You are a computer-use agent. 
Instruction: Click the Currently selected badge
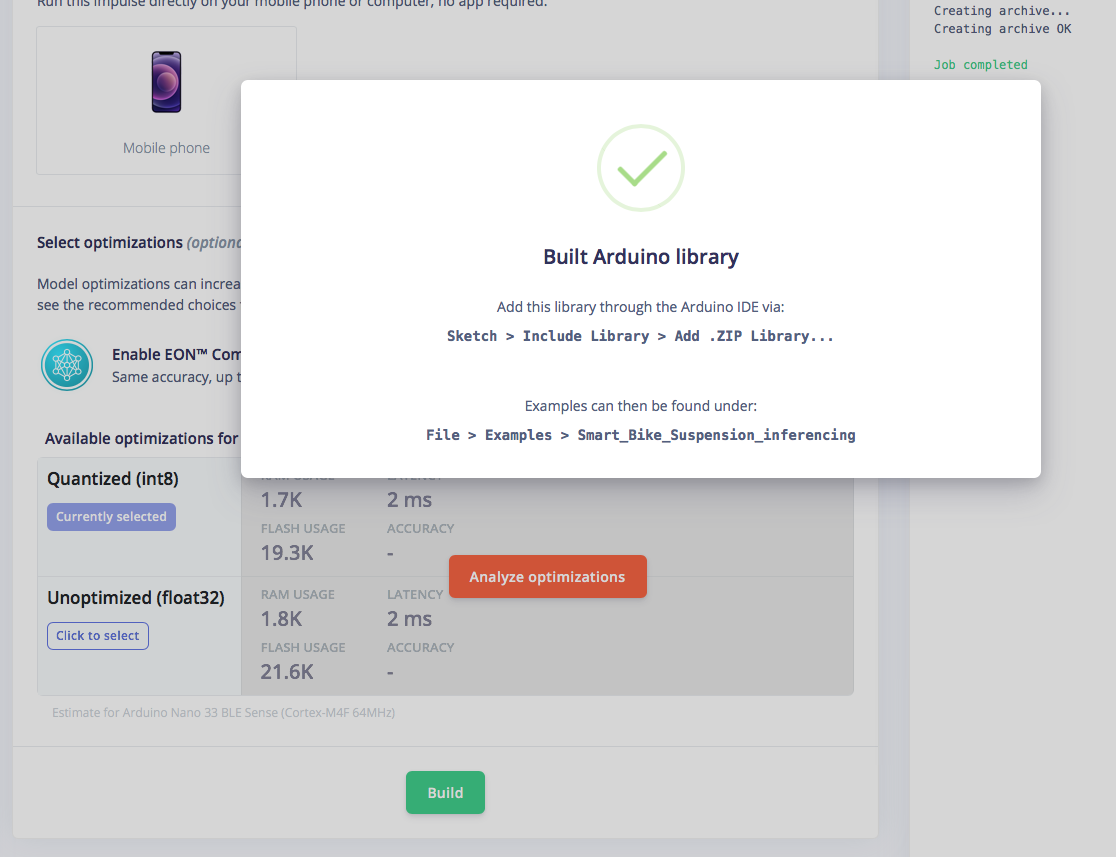[111, 517]
